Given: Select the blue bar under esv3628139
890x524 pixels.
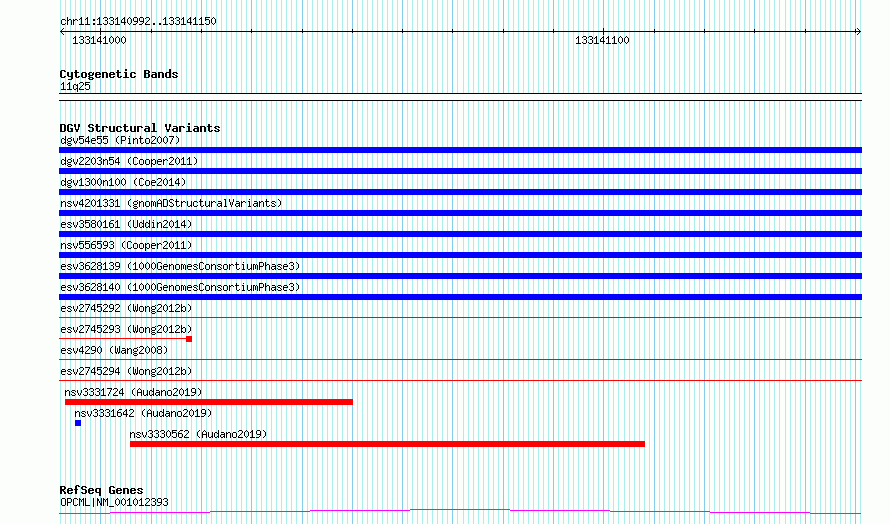Looking at the screenshot, I should pyautogui.click(x=460, y=276).
